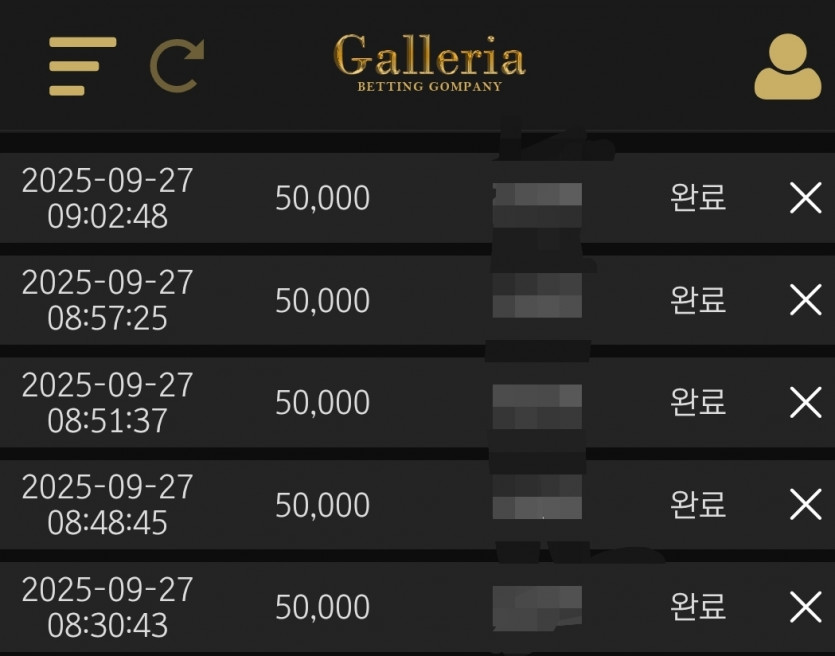Click the 2025-09-27 08:48:45 timestamp
This screenshot has width=835, height=656.
(107, 504)
